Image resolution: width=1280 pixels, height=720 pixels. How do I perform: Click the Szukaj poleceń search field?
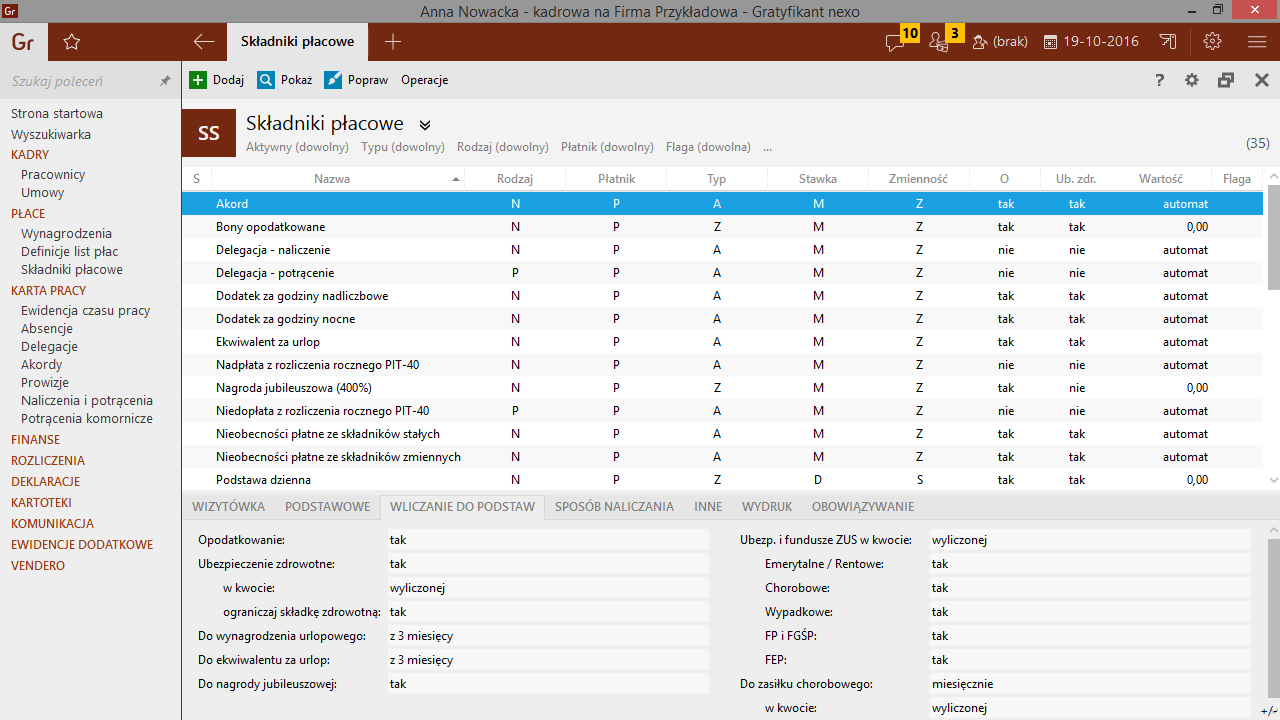tap(80, 81)
